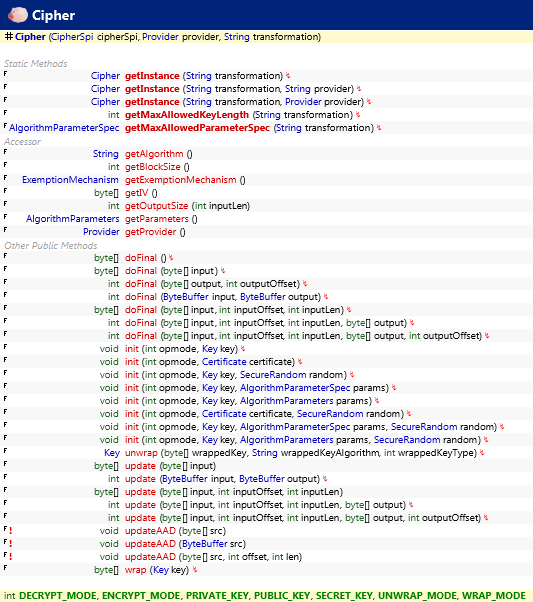Open AlgorithmParameters return type of getParameters
The height and width of the screenshot is (602, 533).
[73, 219]
